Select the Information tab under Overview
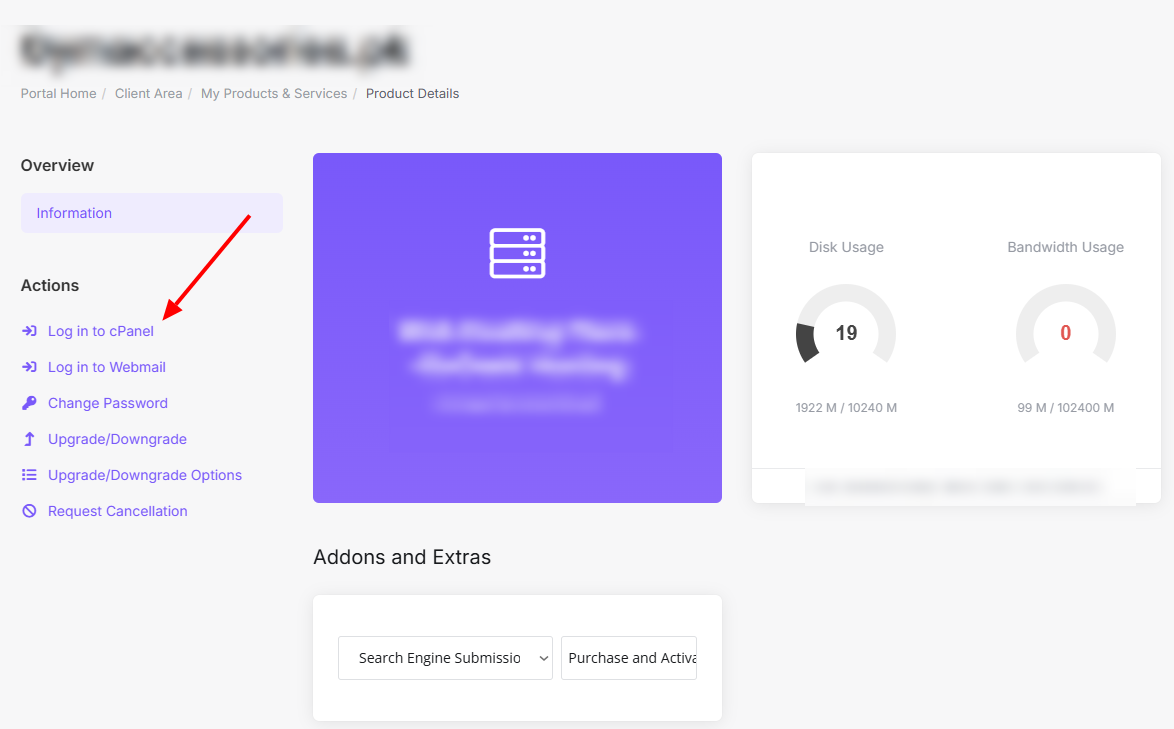Image resolution: width=1174 pixels, height=729 pixels. (74, 213)
